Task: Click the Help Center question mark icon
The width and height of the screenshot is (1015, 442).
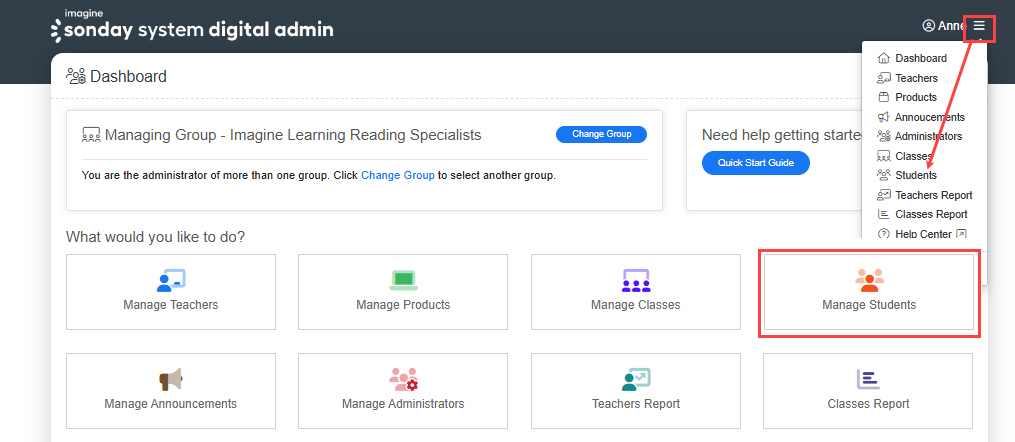Action: 884,234
